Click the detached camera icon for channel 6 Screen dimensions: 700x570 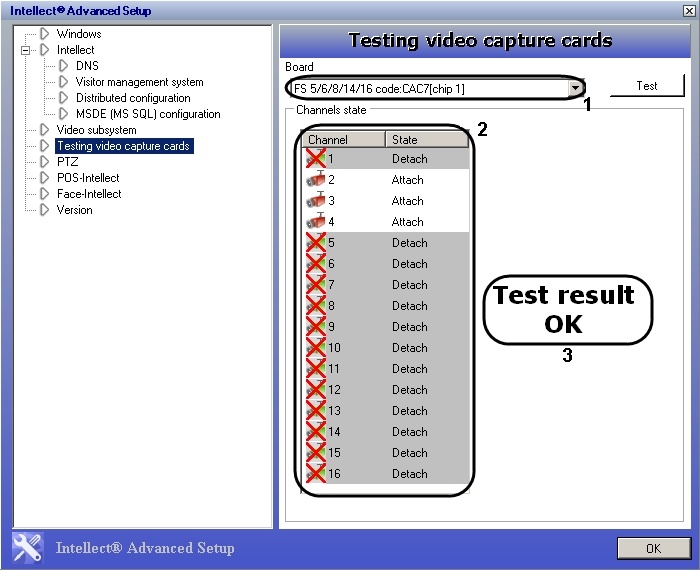click(316, 263)
